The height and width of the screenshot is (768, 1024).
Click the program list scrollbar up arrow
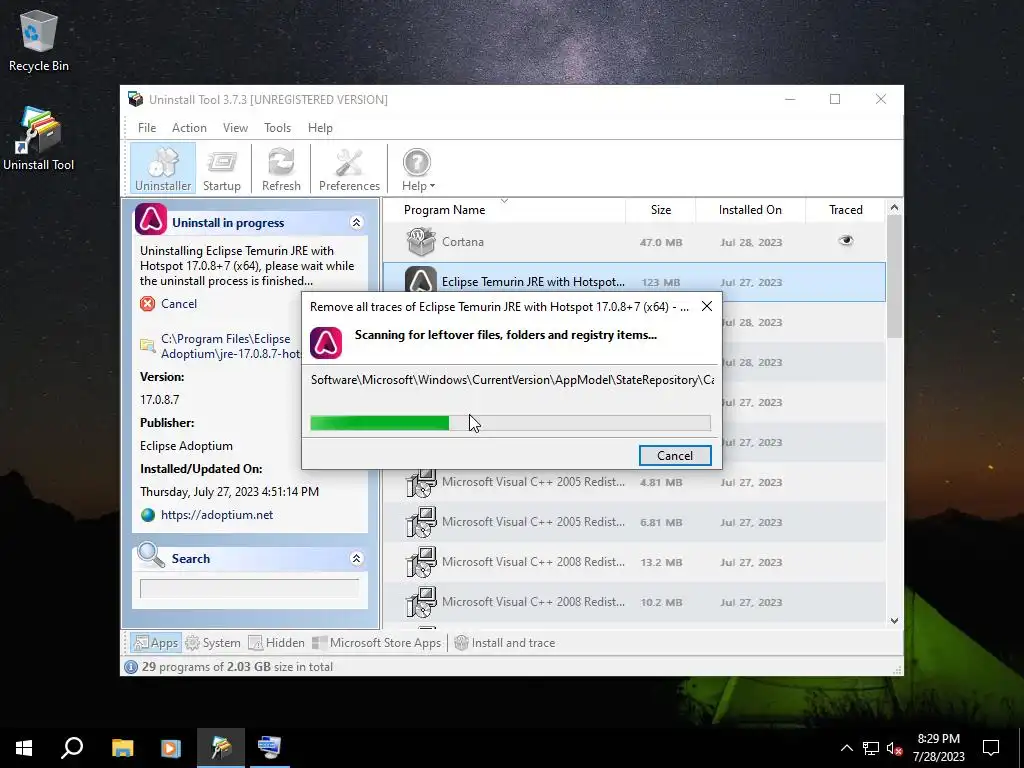point(894,208)
